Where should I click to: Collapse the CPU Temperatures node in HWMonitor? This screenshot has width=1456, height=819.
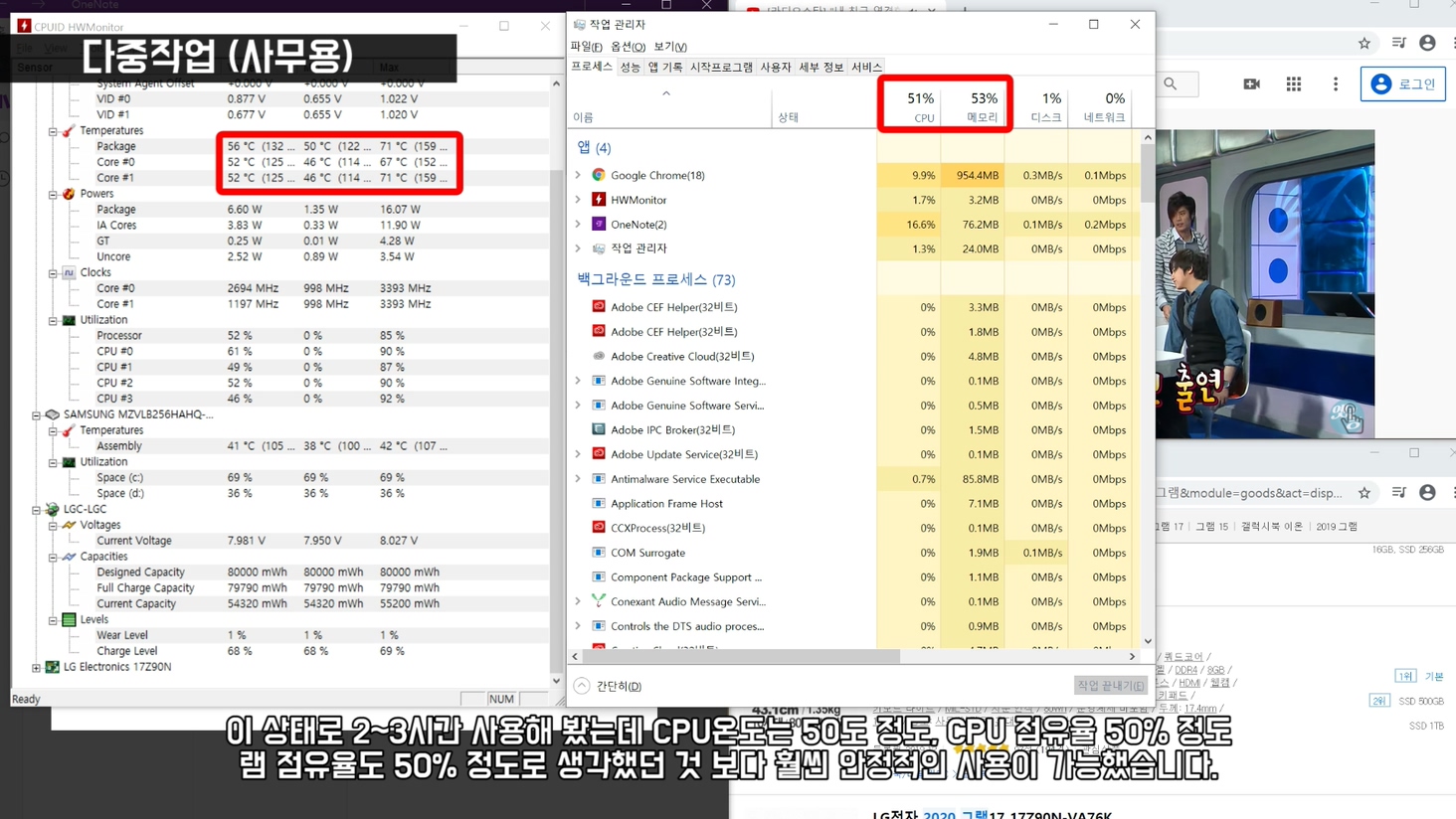[53, 131]
